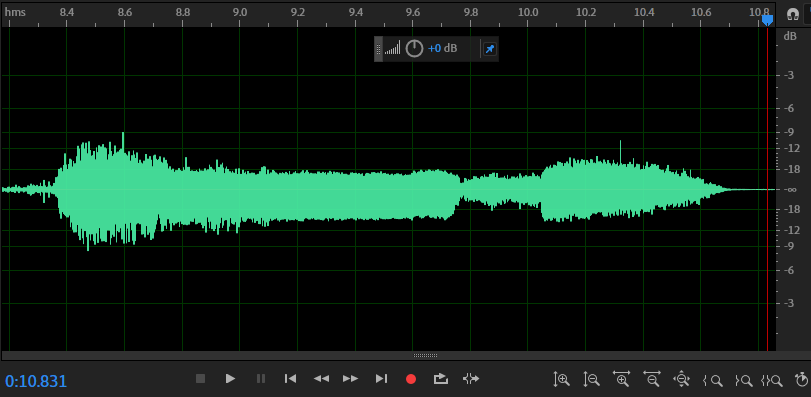Grab the HUD drag handle
The height and width of the screenshot is (397, 811).
point(378,49)
